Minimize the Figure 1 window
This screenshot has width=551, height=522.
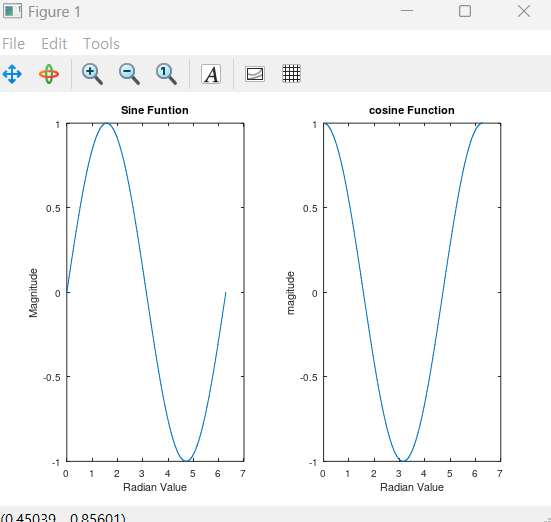coord(407,11)
